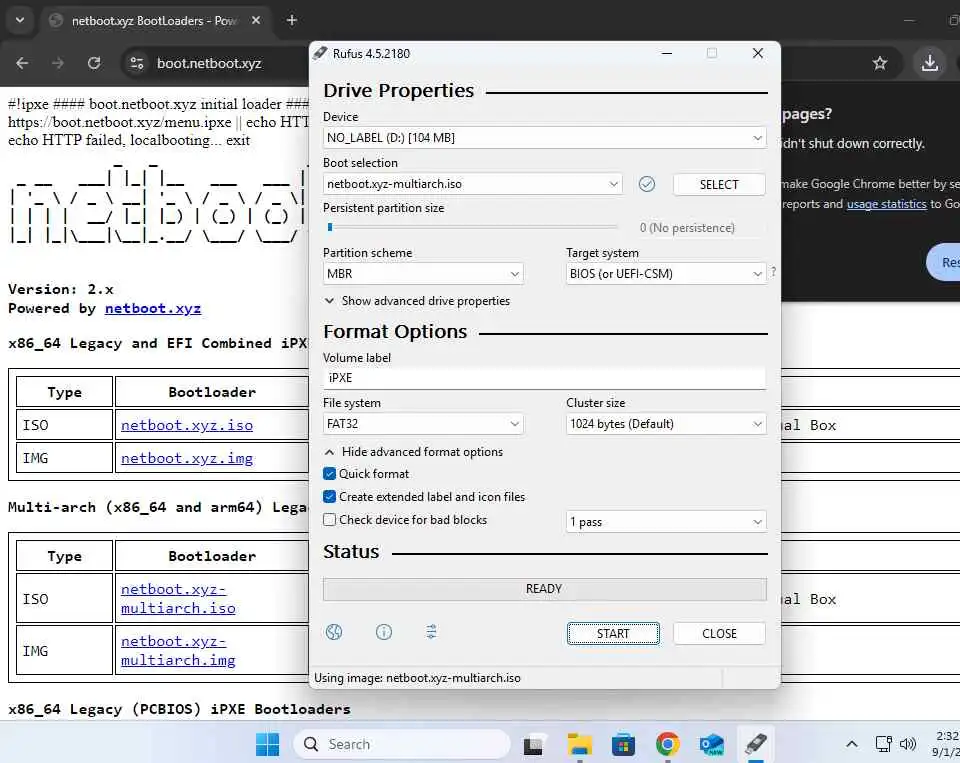This screenshot has height=763, width=960.
Task: Open Chrome tab search dropdown arrow
Action: coord(20,20)
